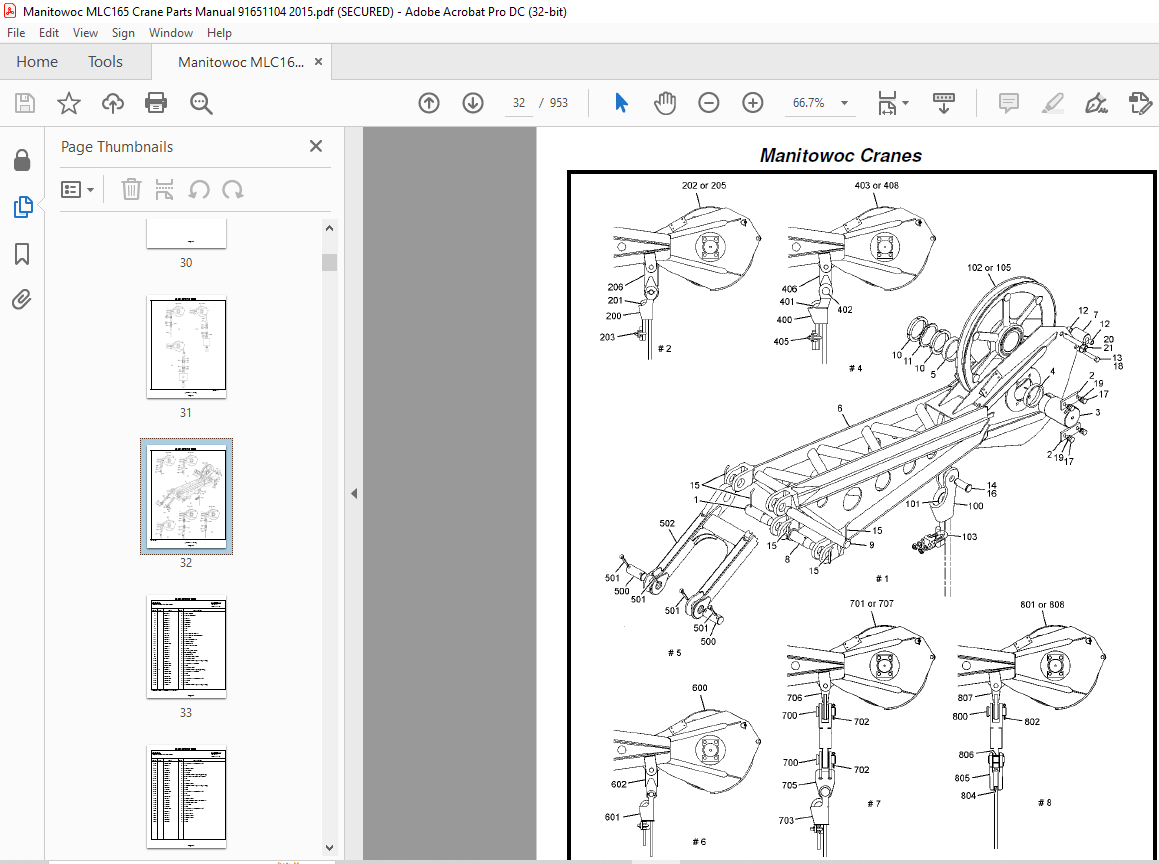Toggle the Page Thumbnails panel icon
This screenshot has width=1159, height=864.
coord(23,207)
